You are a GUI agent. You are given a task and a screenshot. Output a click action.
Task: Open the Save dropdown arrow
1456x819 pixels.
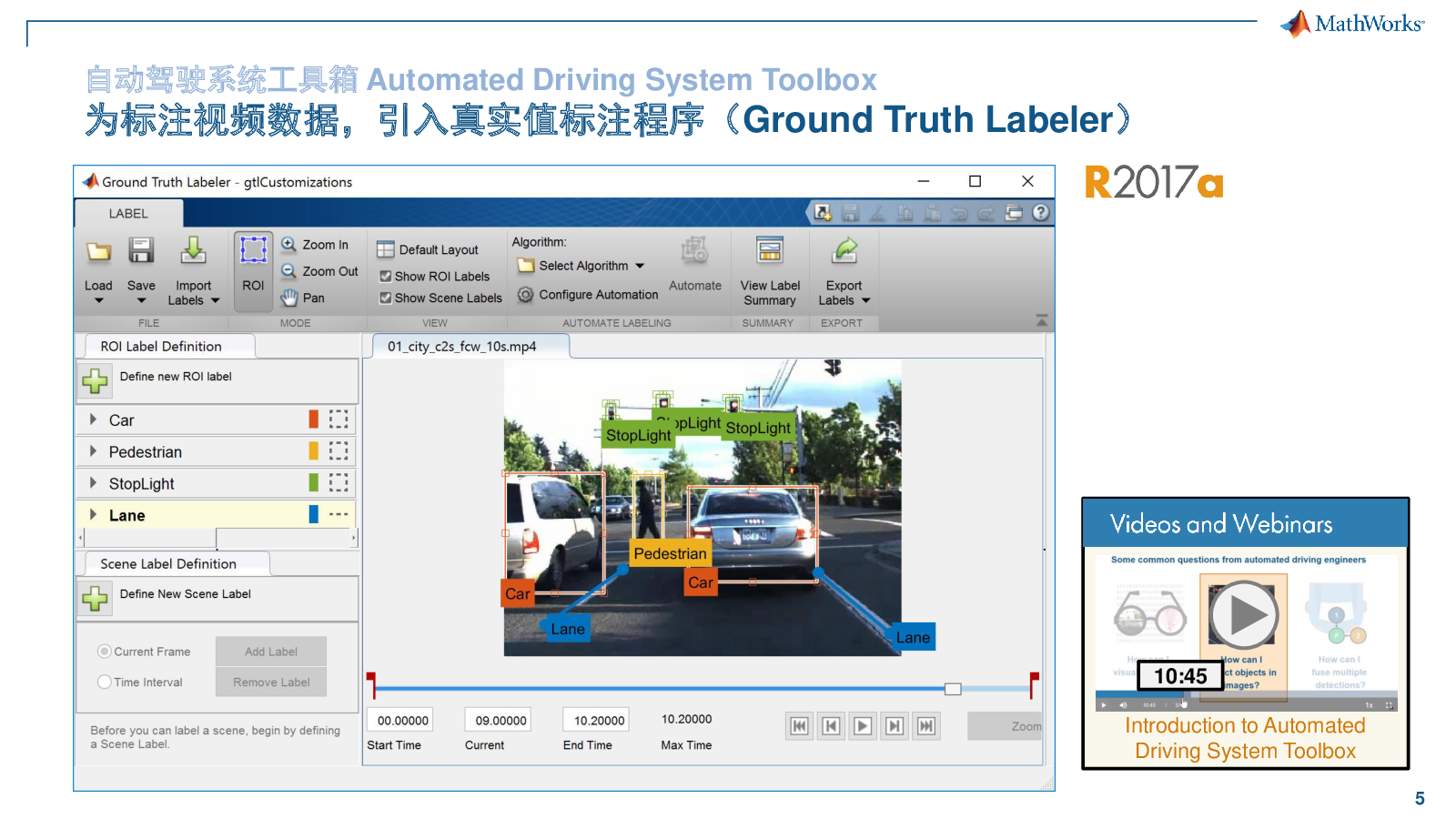tap(141, 301)
